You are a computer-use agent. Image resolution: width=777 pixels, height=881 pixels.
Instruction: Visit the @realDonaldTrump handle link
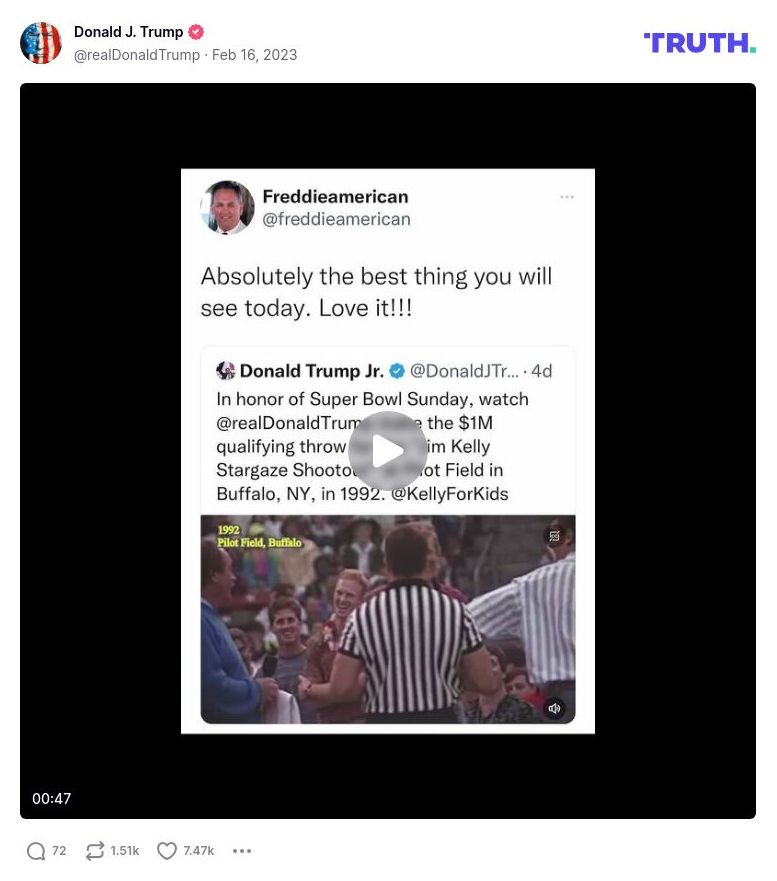tap(137, 55)
